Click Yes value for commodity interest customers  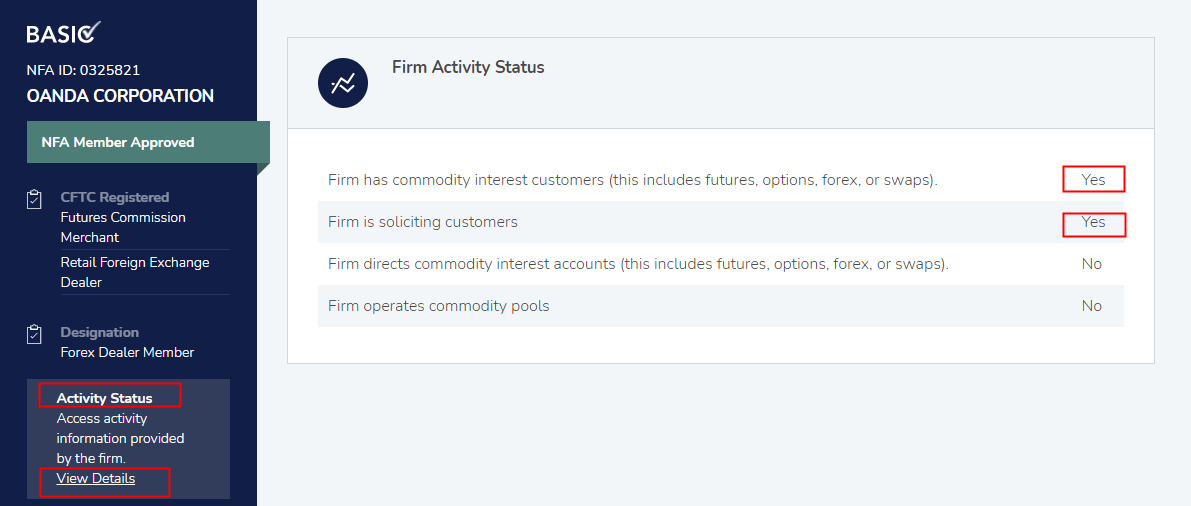pyautogui.click(x=1093, y=180)
